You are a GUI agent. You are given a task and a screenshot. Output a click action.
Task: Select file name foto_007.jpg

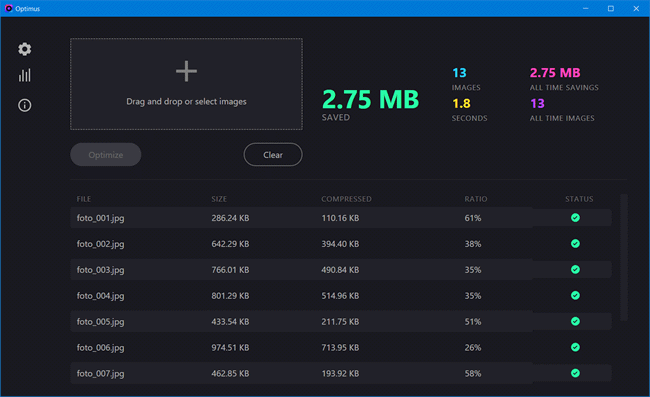(100, 374)
